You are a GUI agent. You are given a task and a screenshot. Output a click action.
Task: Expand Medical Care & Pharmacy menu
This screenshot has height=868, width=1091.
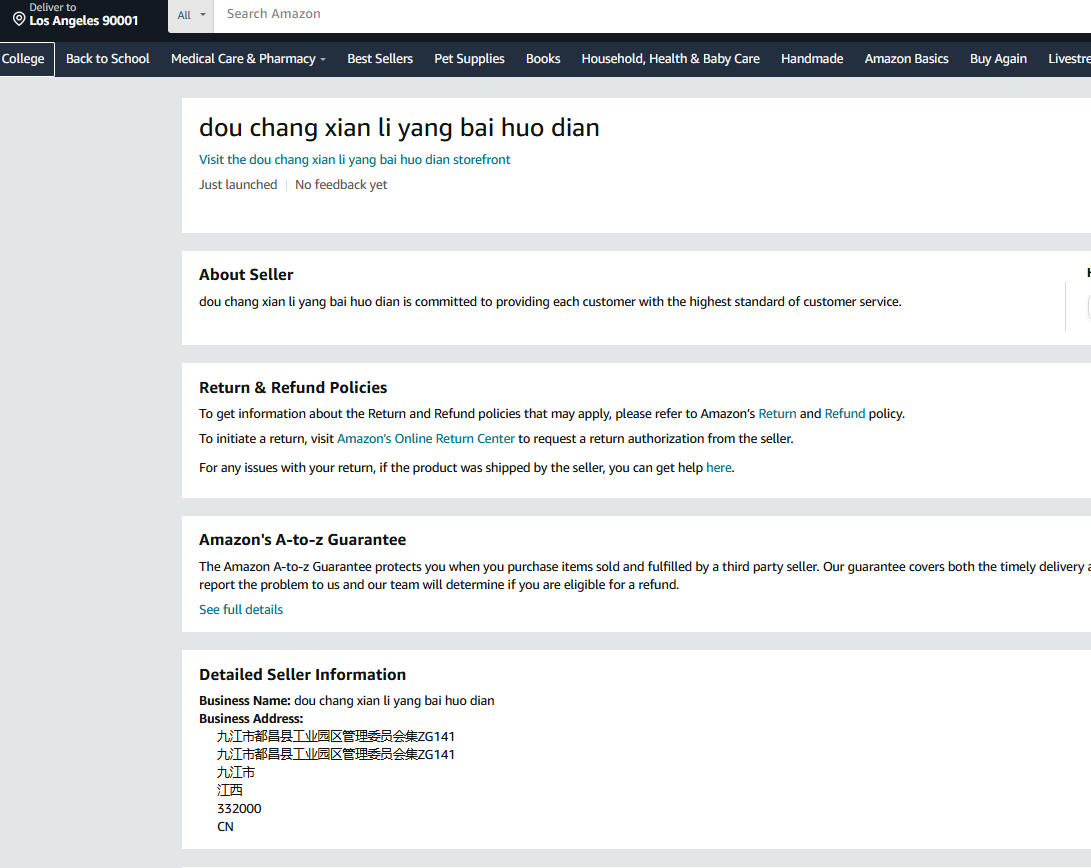(x=248, y=59)
